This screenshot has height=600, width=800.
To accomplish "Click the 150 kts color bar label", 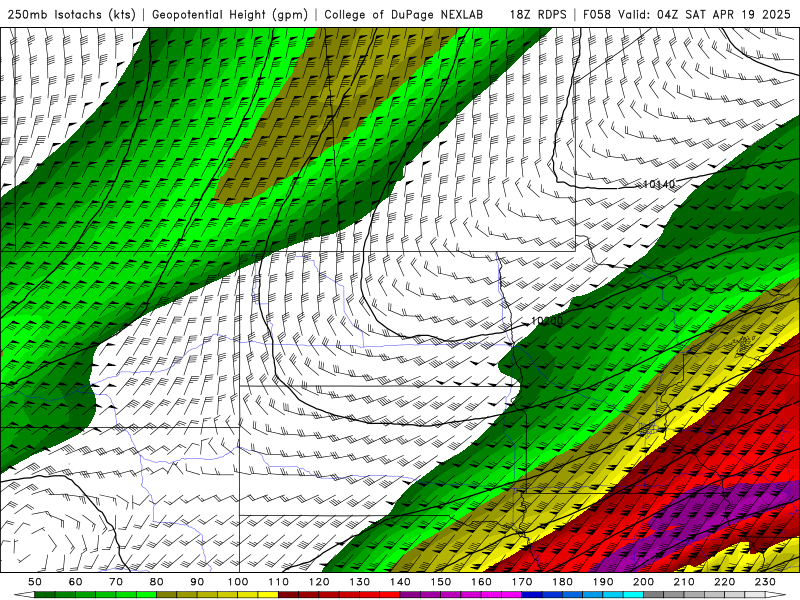I will coord(441,582).
